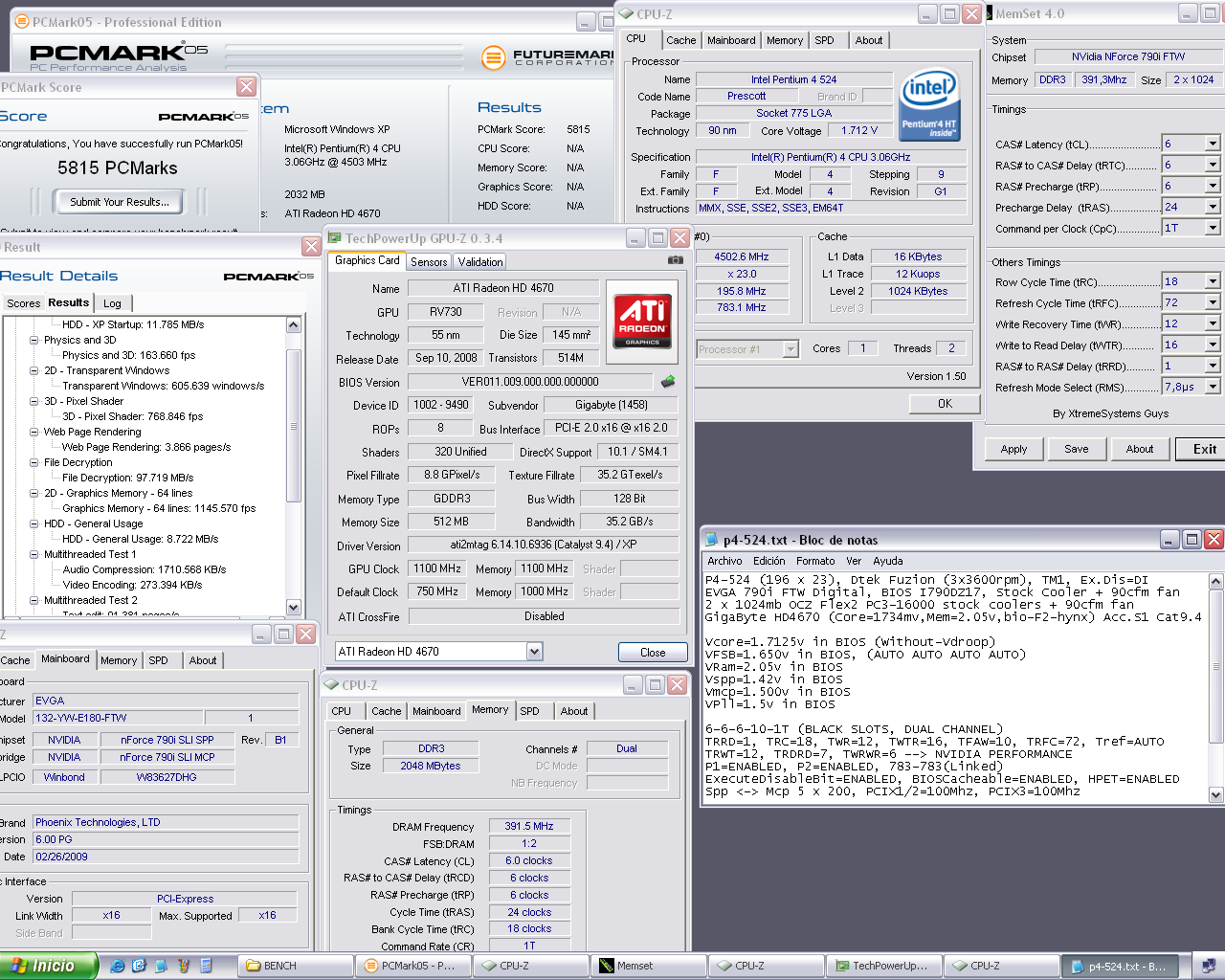1225x980 pixels.
Task: Click Apply in MemSet
Action: (1013, 449)
